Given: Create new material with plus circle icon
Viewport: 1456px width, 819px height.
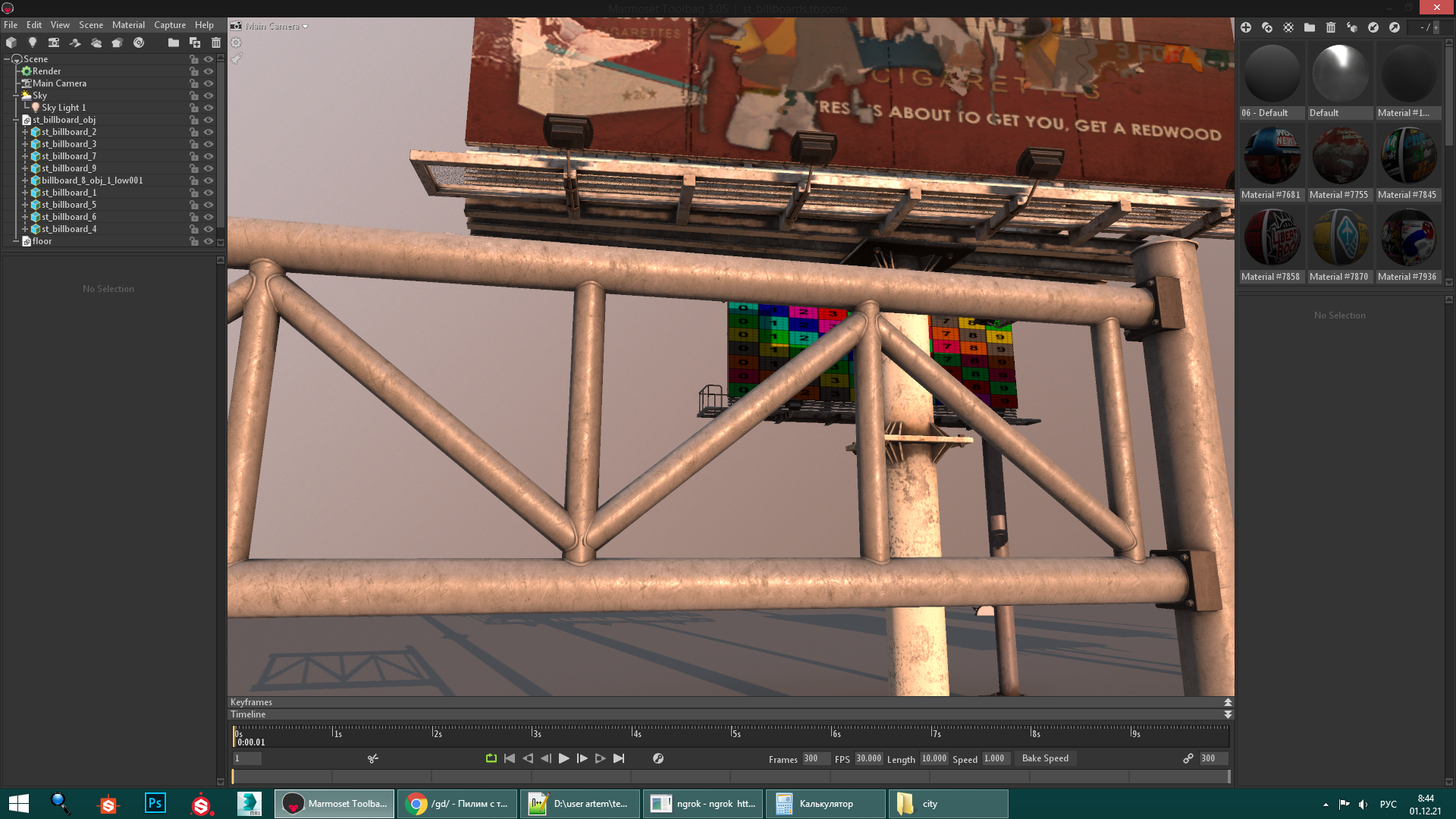Looking at the screenshot, I should click(1246, 27).
